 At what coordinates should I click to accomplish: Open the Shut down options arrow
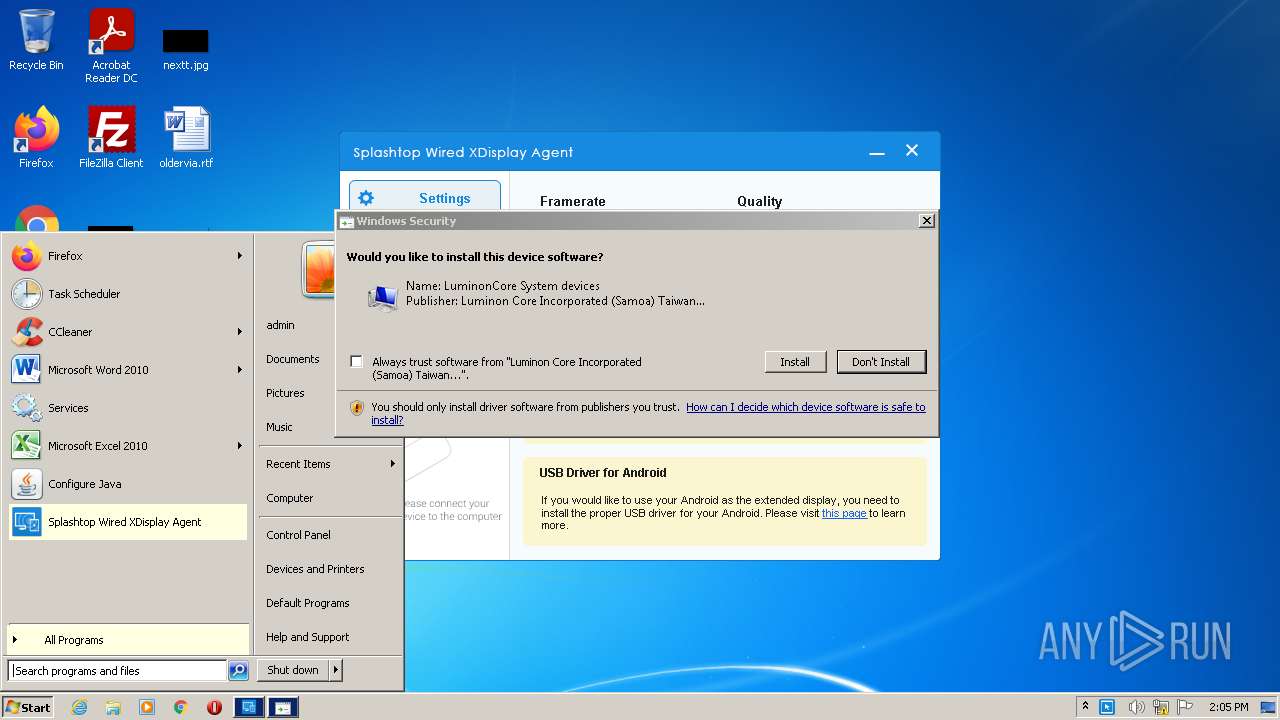click(x=335, y=670)
